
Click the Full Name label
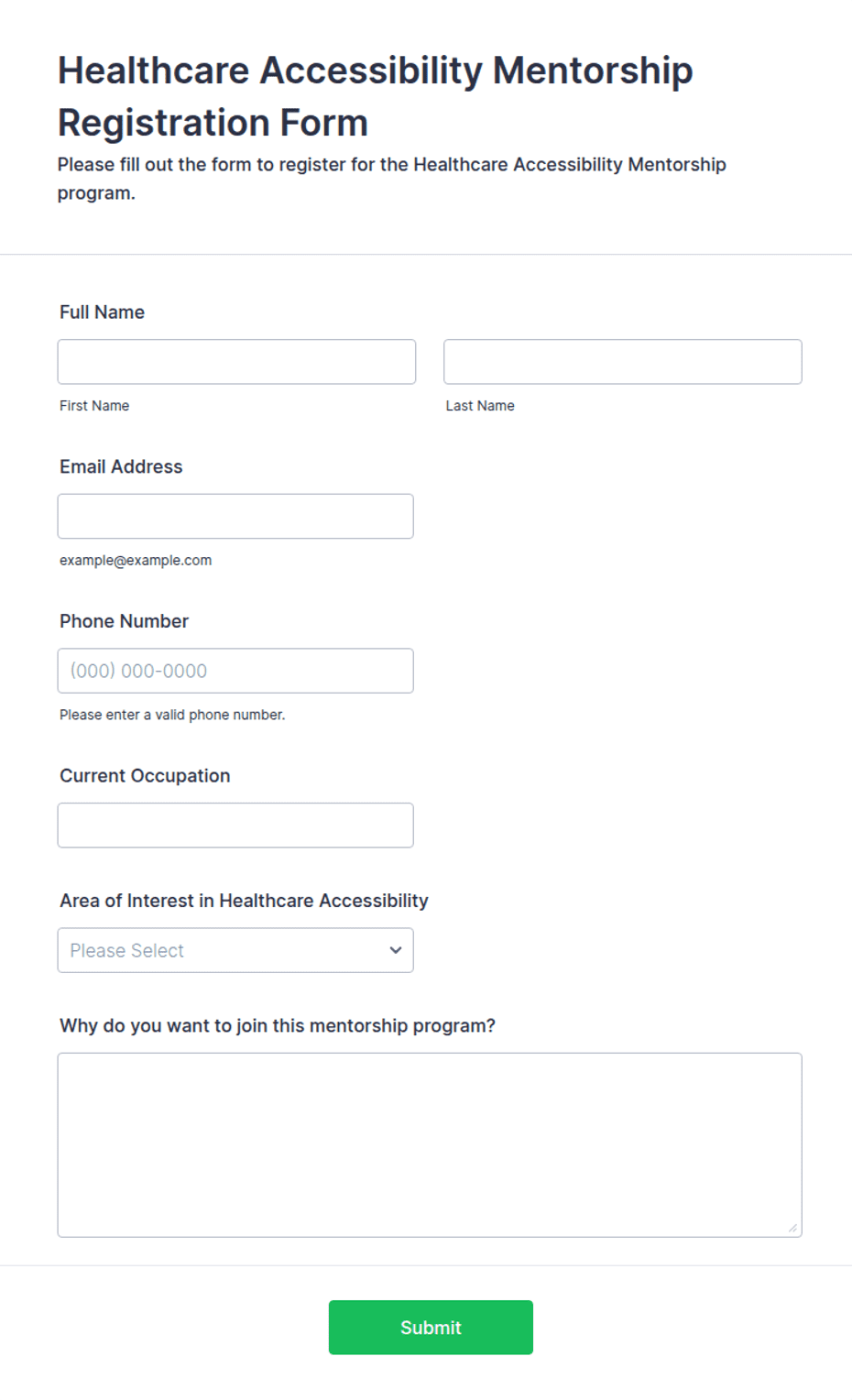102,312
